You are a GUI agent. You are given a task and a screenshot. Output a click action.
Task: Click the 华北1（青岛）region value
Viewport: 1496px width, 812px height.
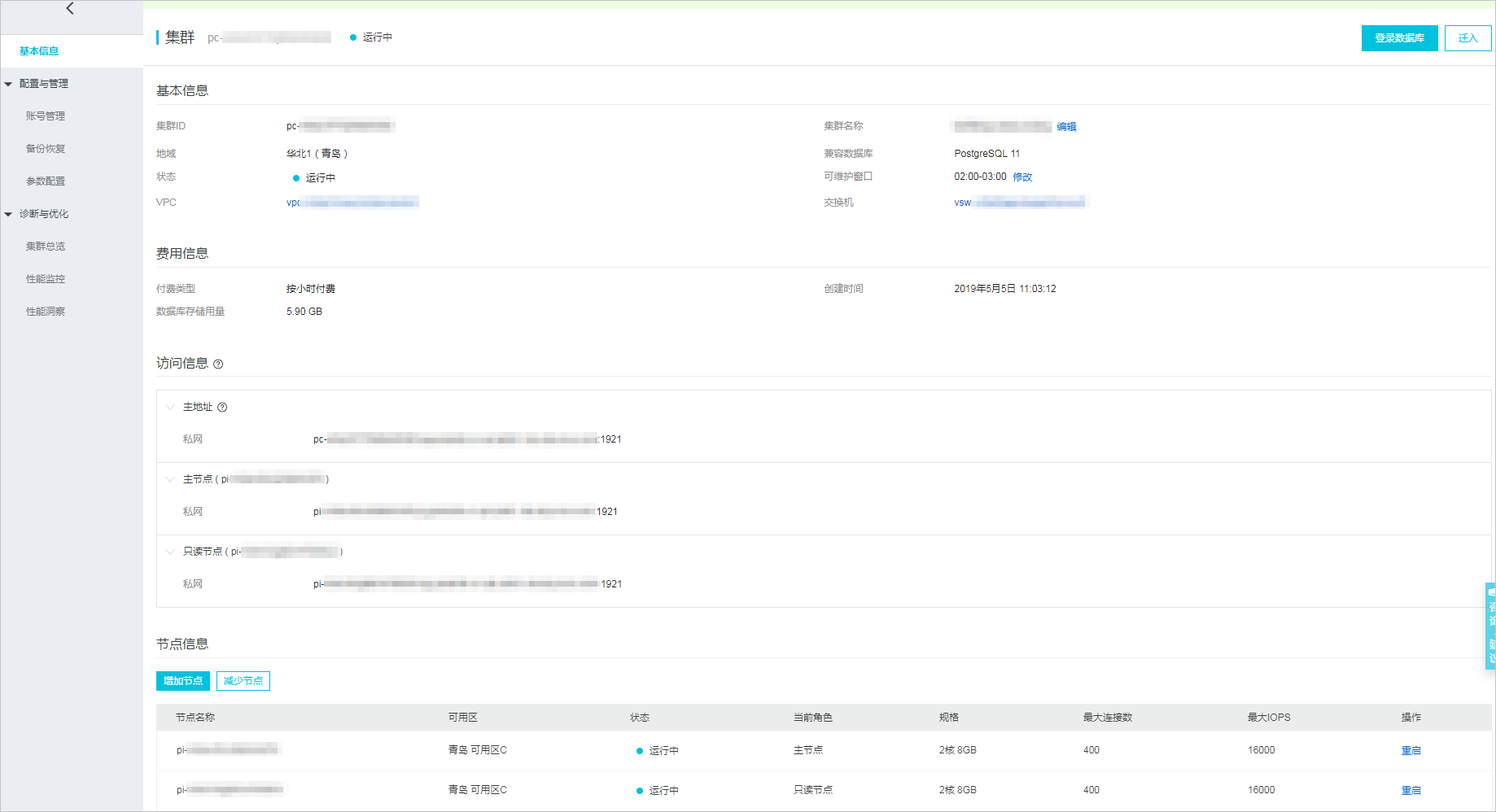coord(317,154)
